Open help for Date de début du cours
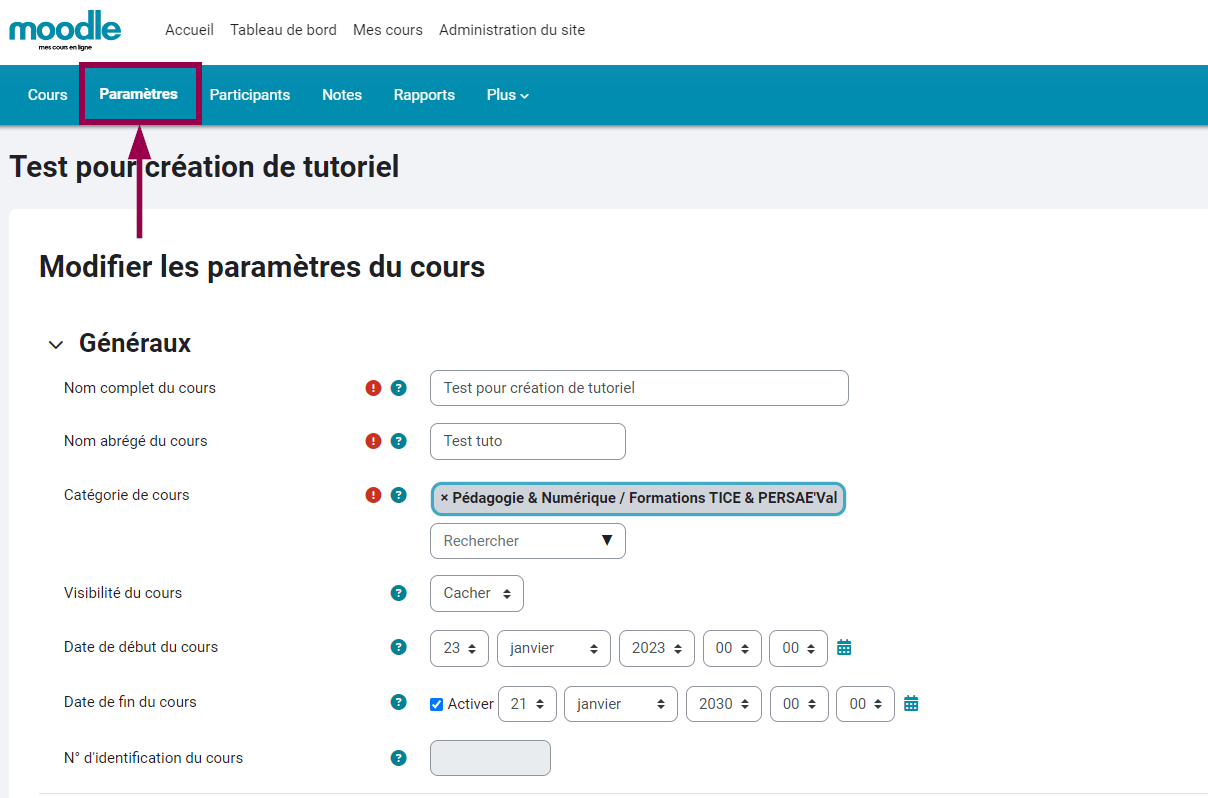The width and height of the screenshot is (1208, 798). coord(399,647)
